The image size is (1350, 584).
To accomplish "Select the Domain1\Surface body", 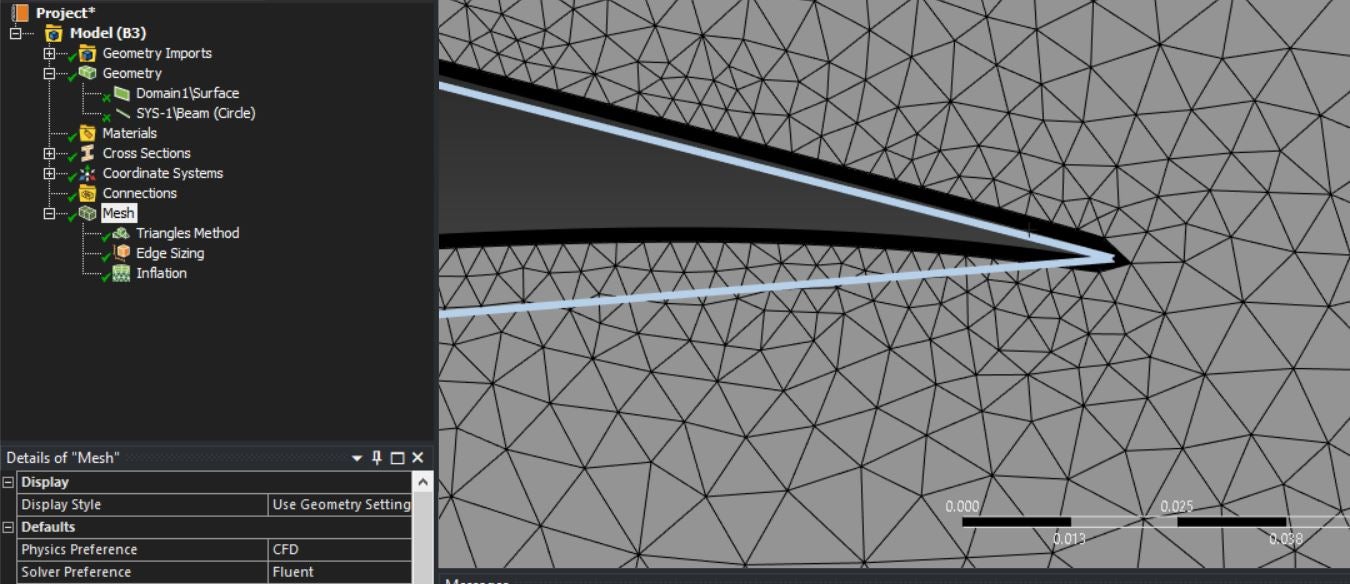I will [x=187, y=93].
